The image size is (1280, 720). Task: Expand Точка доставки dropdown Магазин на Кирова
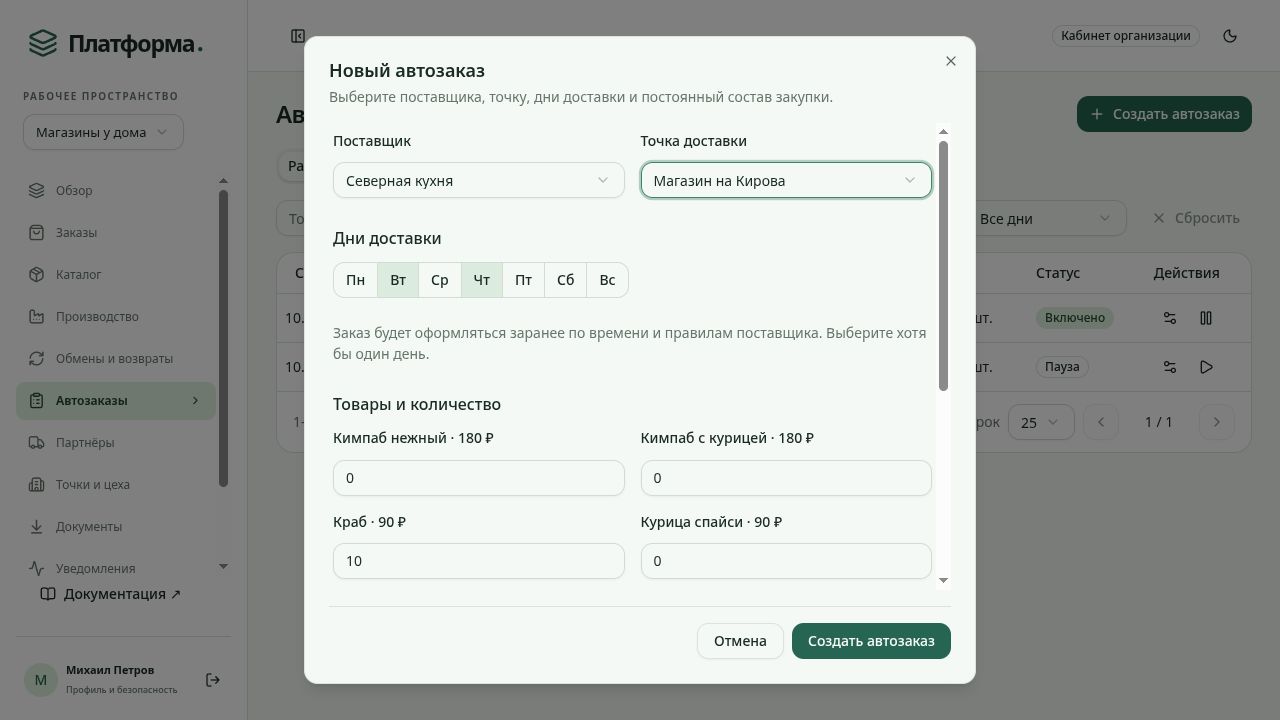[x=786, y=180]
